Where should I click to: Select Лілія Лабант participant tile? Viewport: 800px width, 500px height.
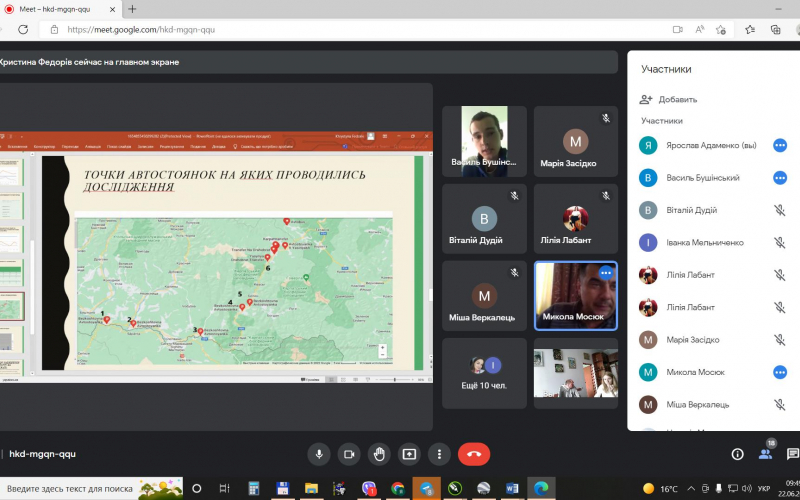point(576,218)
